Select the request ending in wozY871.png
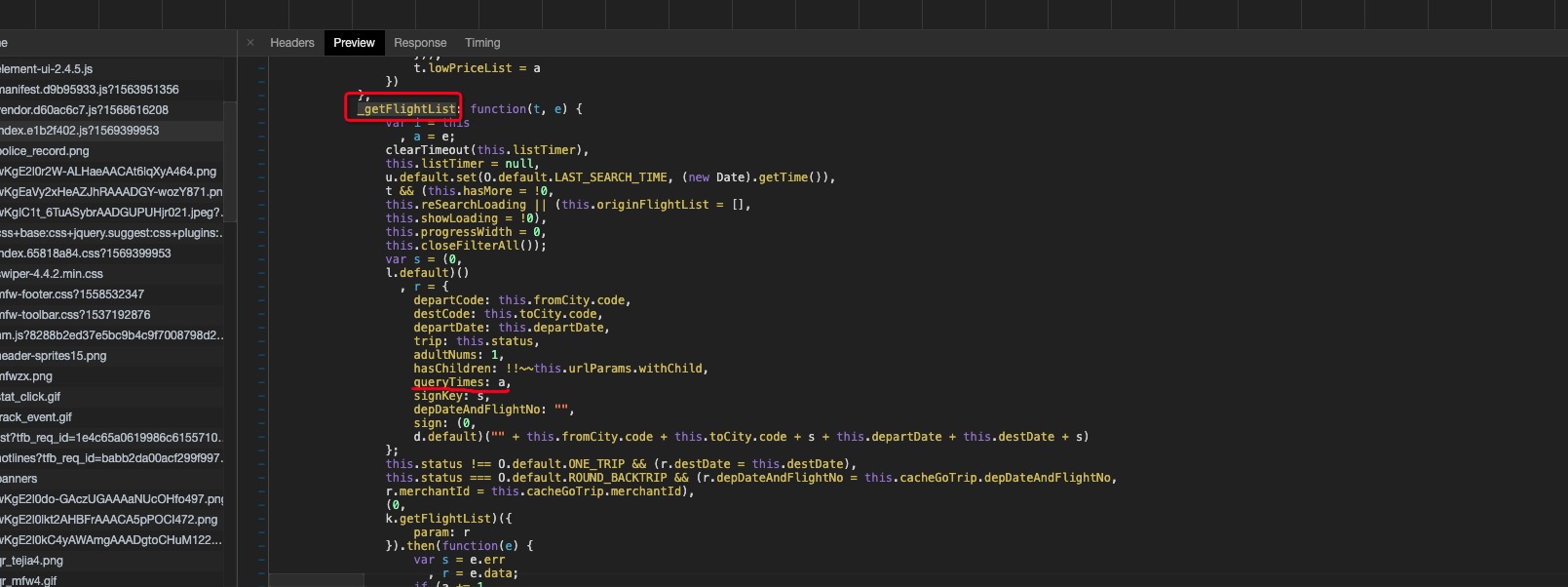The image size is (1568, 587). (112, 192)
